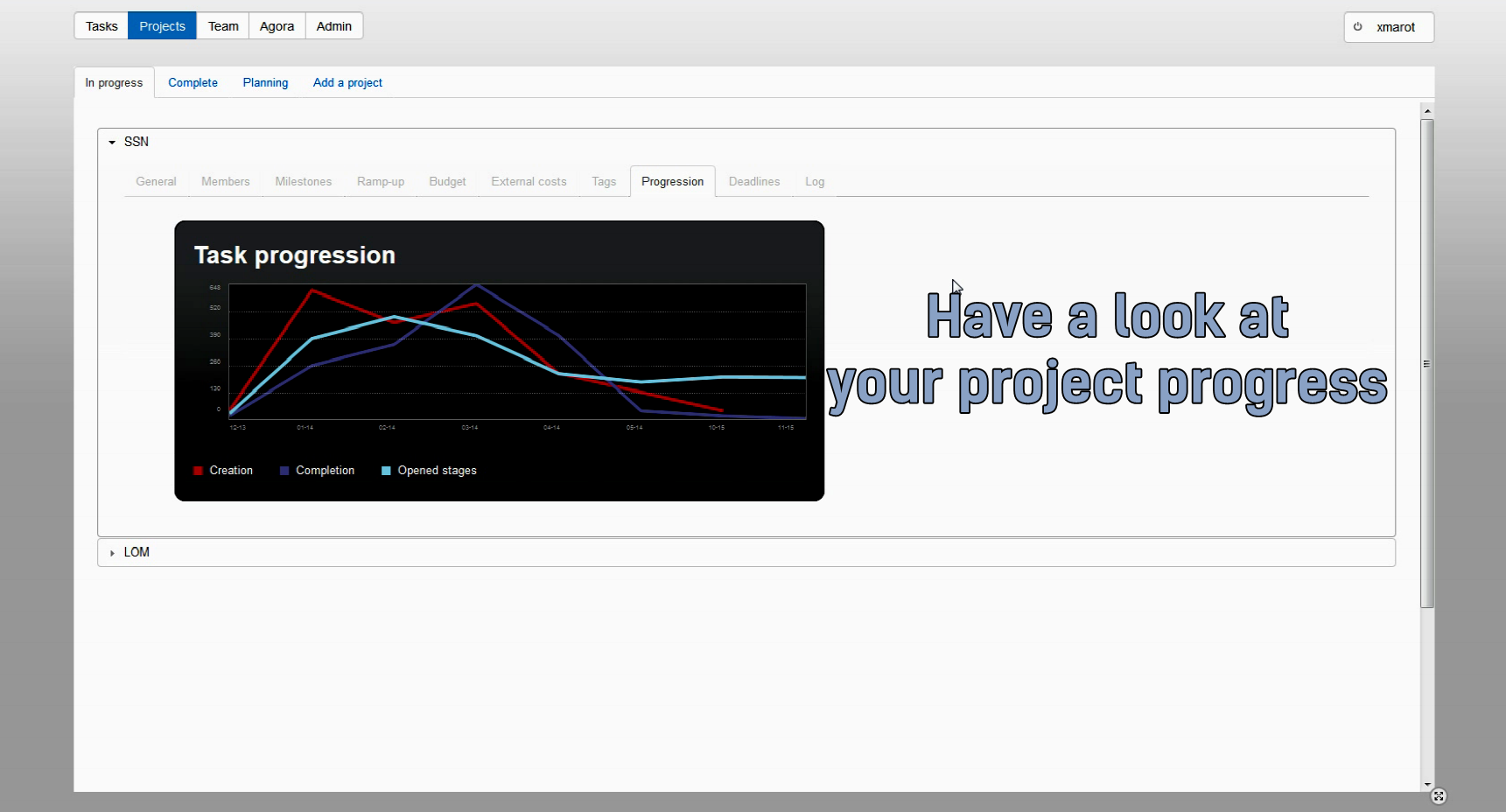Show the Milestones tab
The width and height of the screenshot is (1506, 812).
(x=304, y=181)
